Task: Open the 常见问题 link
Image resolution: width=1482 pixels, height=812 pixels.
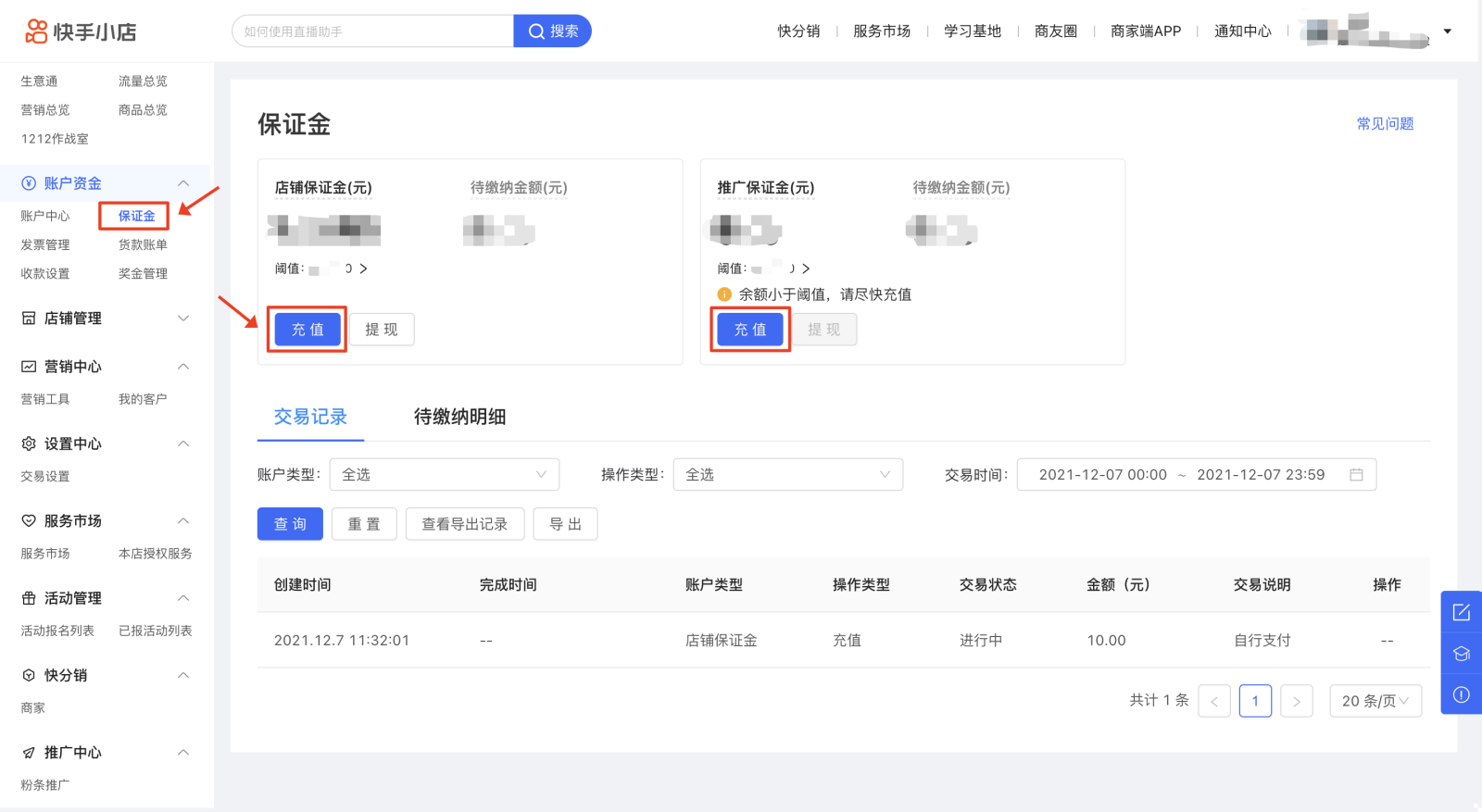Action: point(1385,124)
